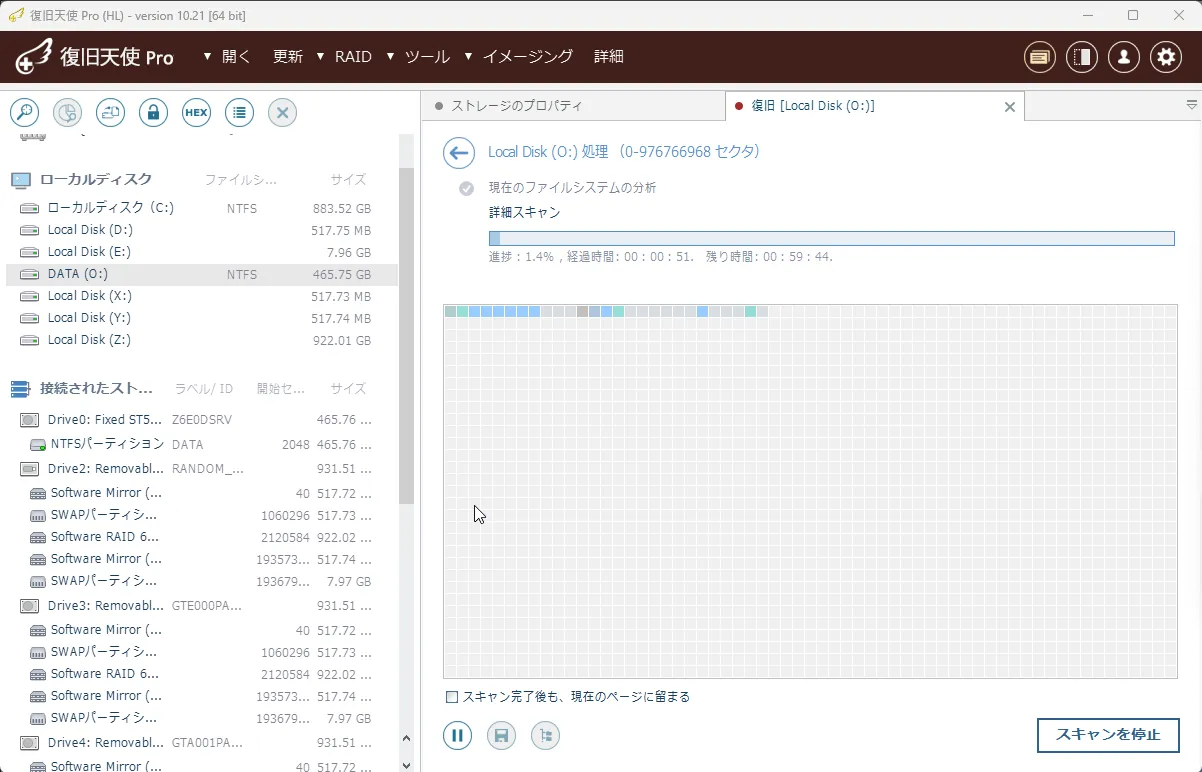Viewport: 1202px width, 772px height.
Task: Click the 接続されたスト... section stack icon
Action: pyautogui.click(x=20, y=388)
